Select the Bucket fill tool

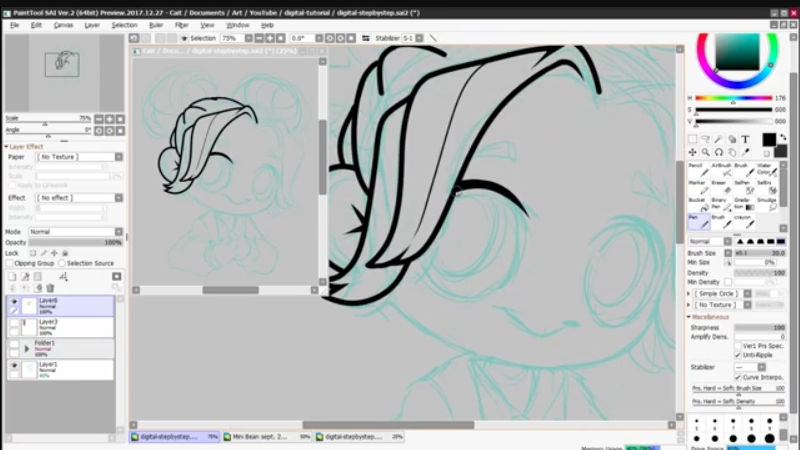click(x=697, y=204)
